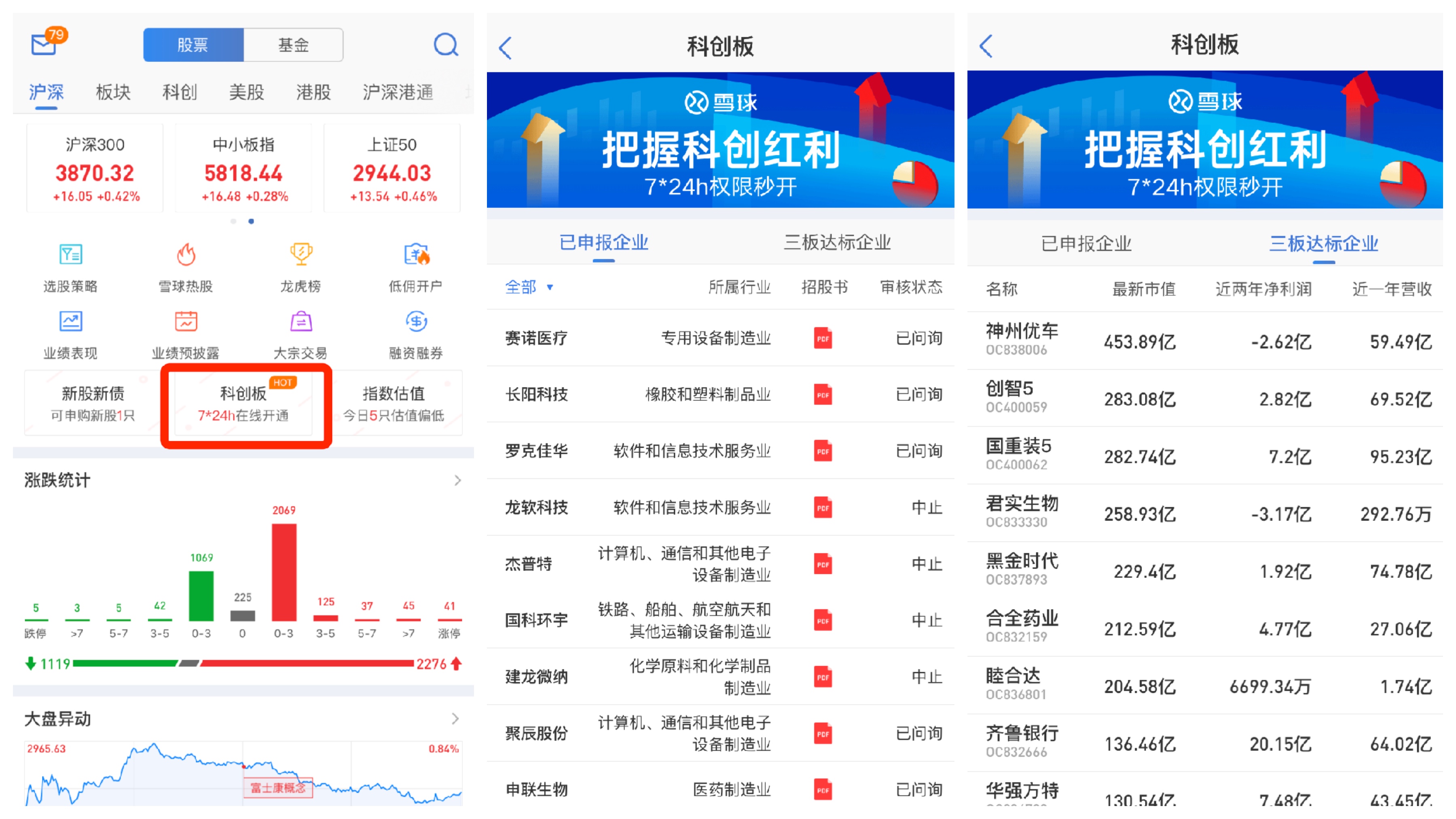The width and height of the screenshot is (1456, 819).
Task: Open the 科创板 HOT entry
Action: 243,404
